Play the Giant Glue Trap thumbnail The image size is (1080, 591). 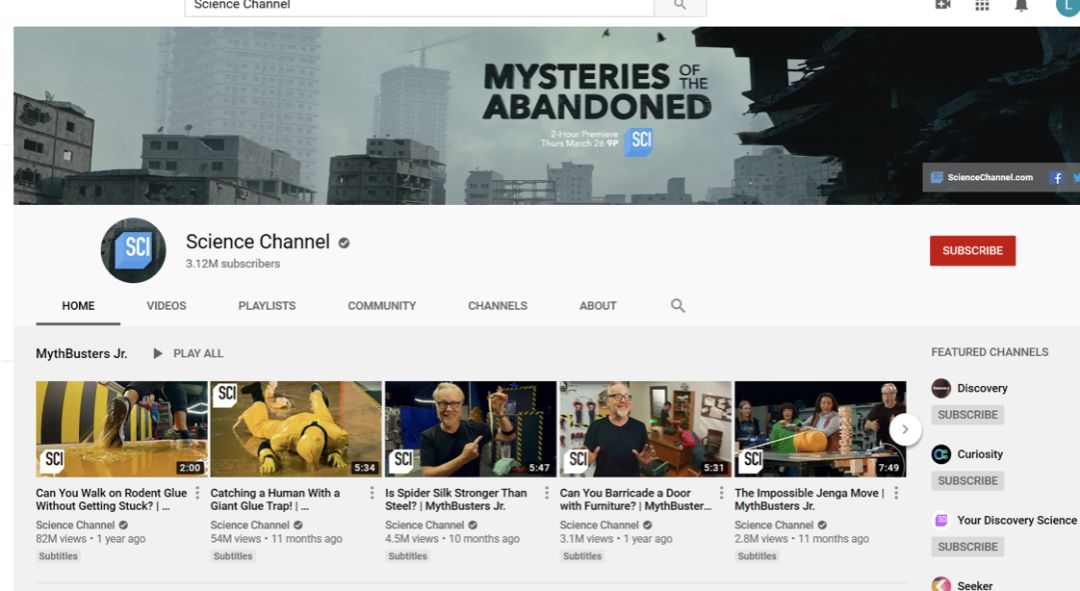point(296,429)
